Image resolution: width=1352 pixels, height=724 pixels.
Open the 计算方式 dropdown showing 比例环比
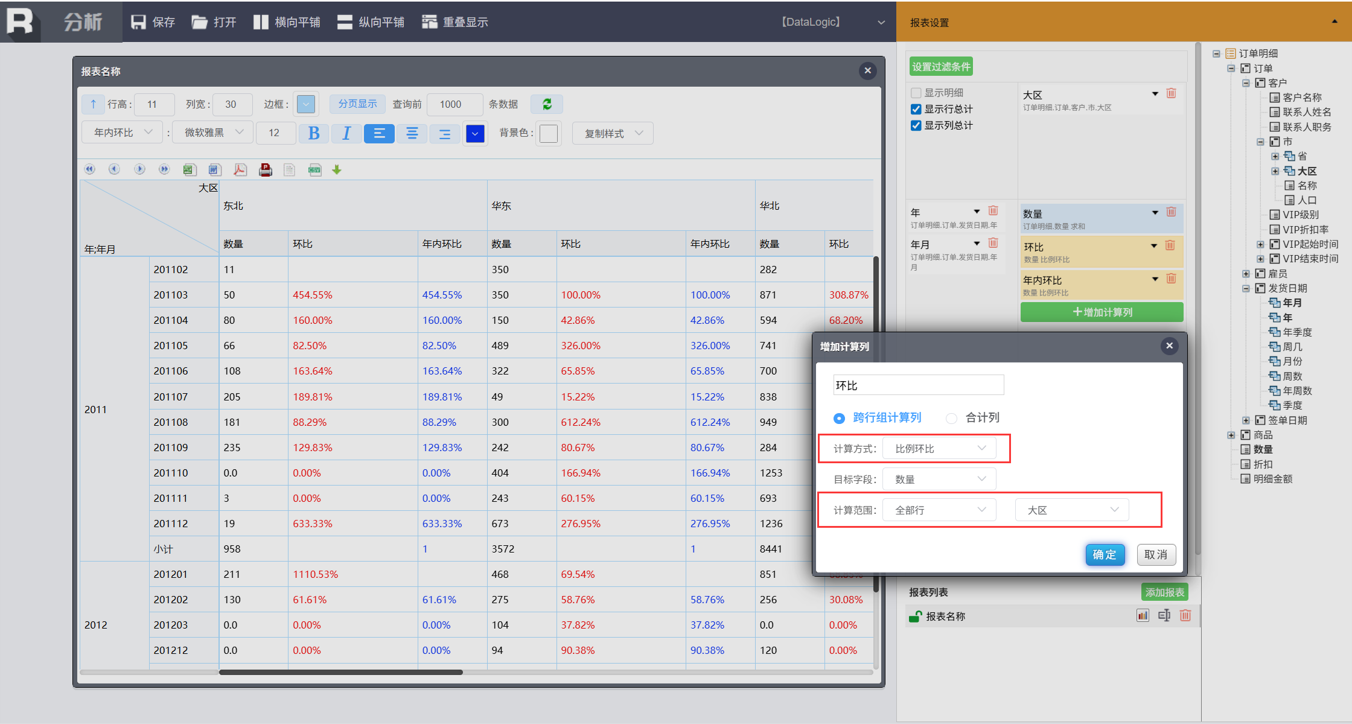click(x=939, y=449)
